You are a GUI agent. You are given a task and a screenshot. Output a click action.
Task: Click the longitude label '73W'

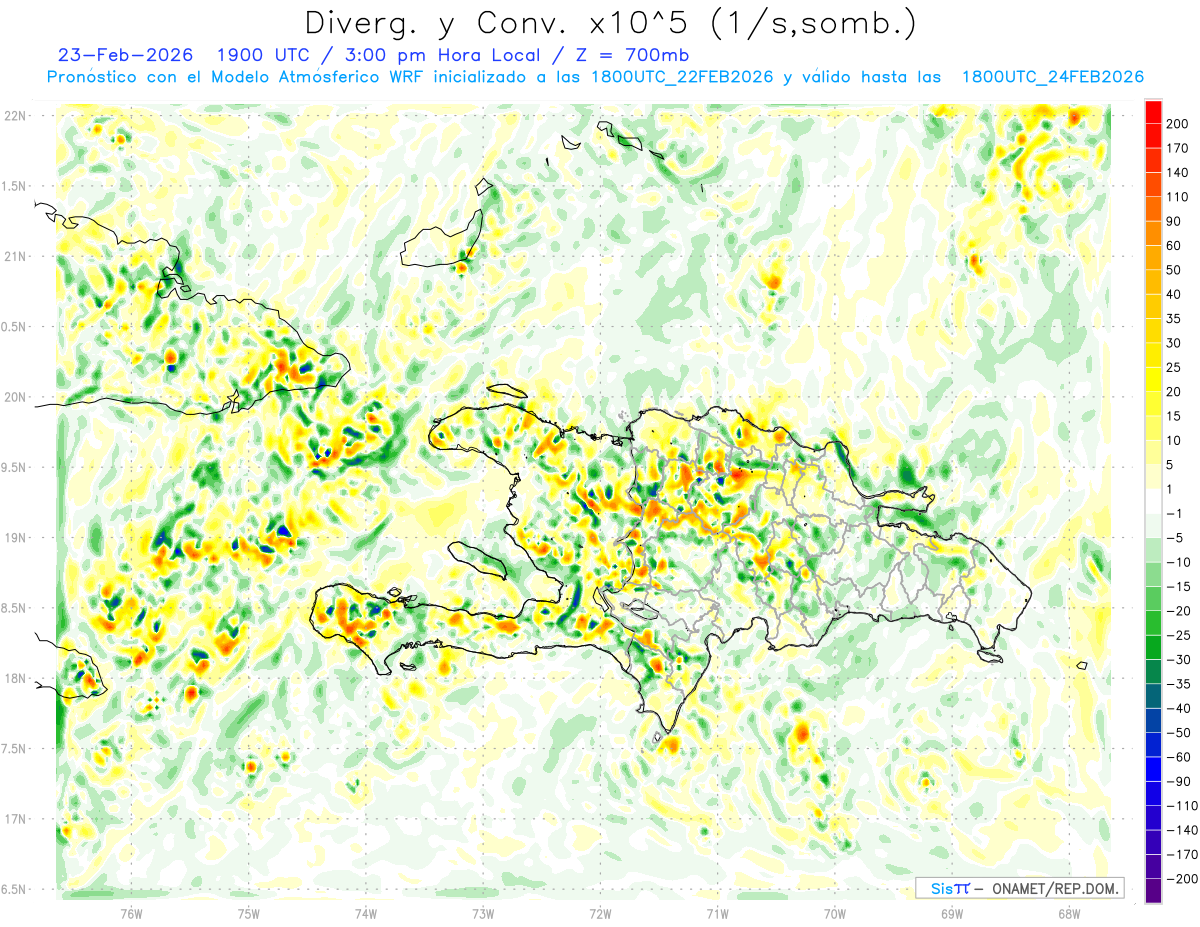click(x=483, y=913)
